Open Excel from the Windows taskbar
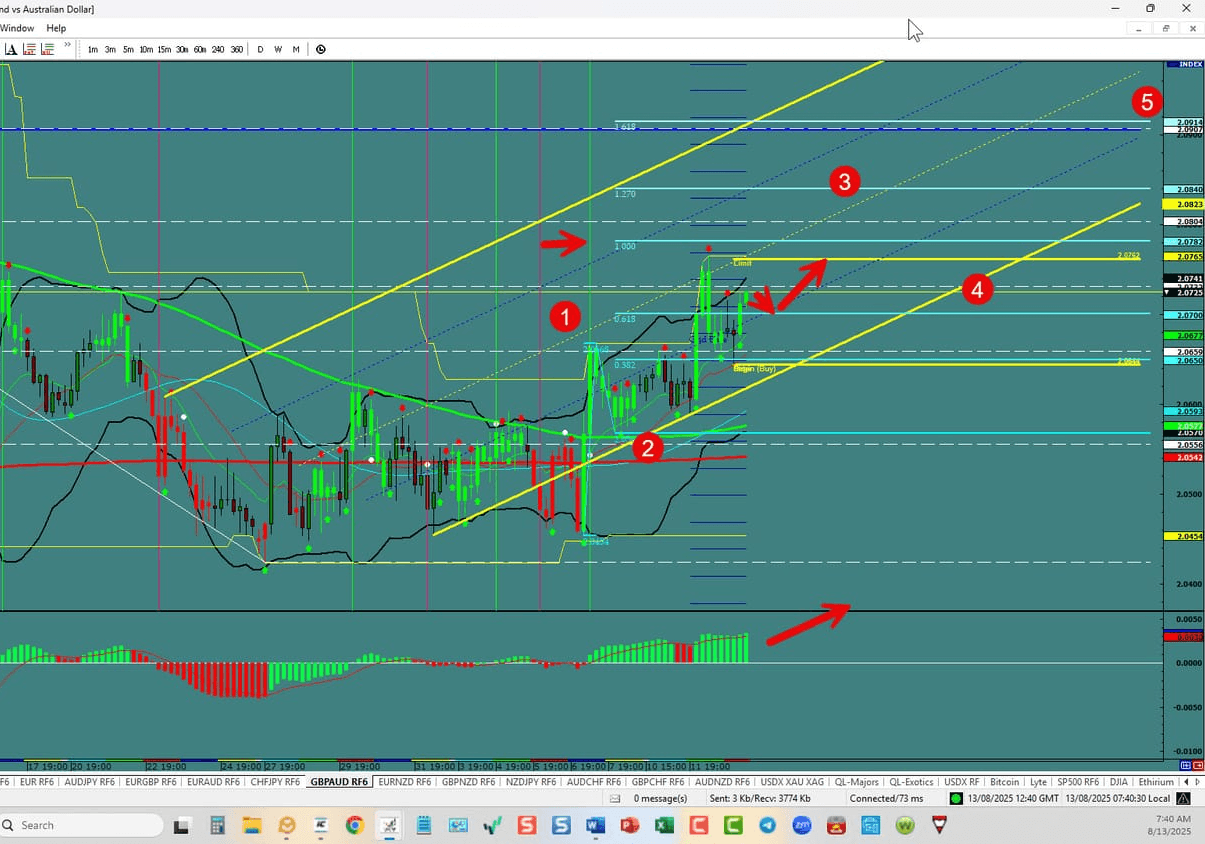 click(664, 825)
